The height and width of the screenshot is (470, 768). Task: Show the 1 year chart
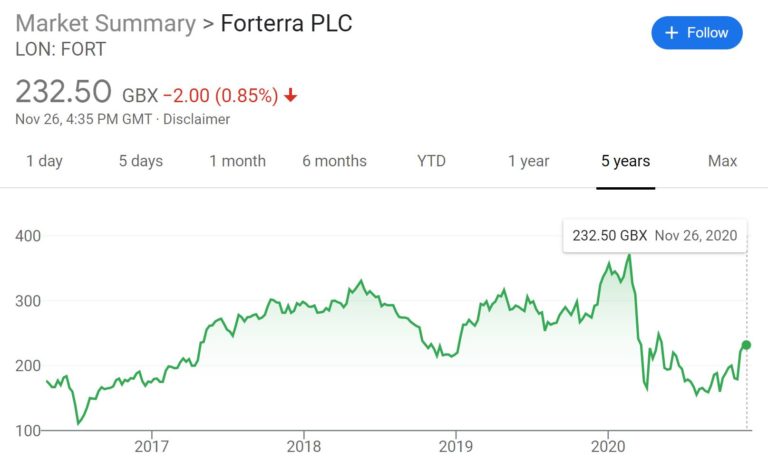[x=528, y=161]
